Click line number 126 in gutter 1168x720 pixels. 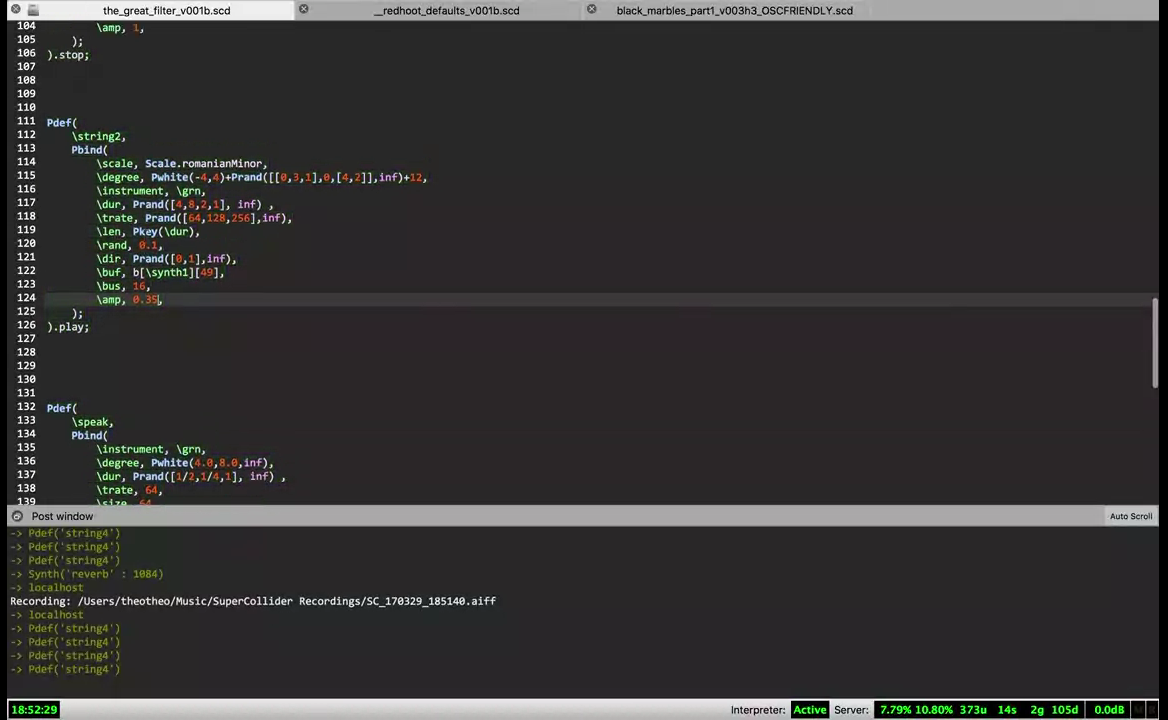coord(26,325)
